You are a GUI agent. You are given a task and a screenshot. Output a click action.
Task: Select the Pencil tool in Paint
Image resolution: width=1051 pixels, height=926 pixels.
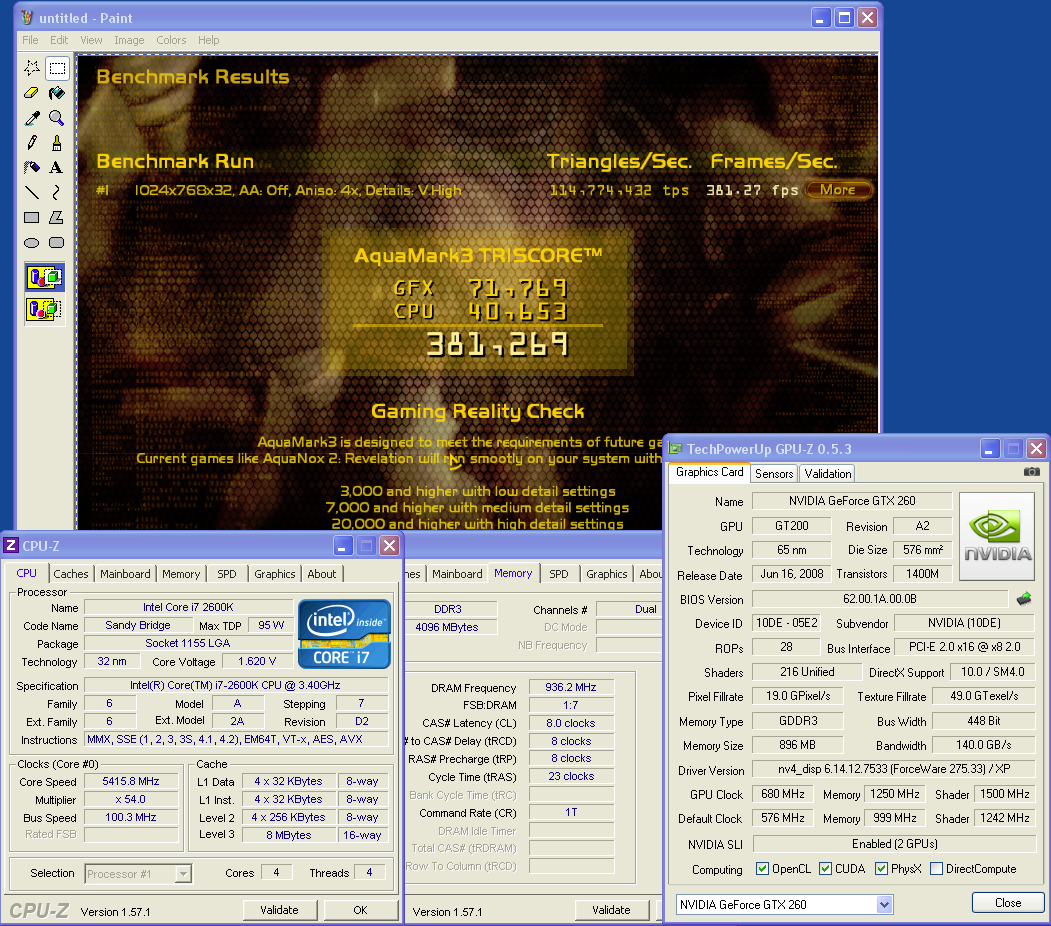click(x=32, y=143)
